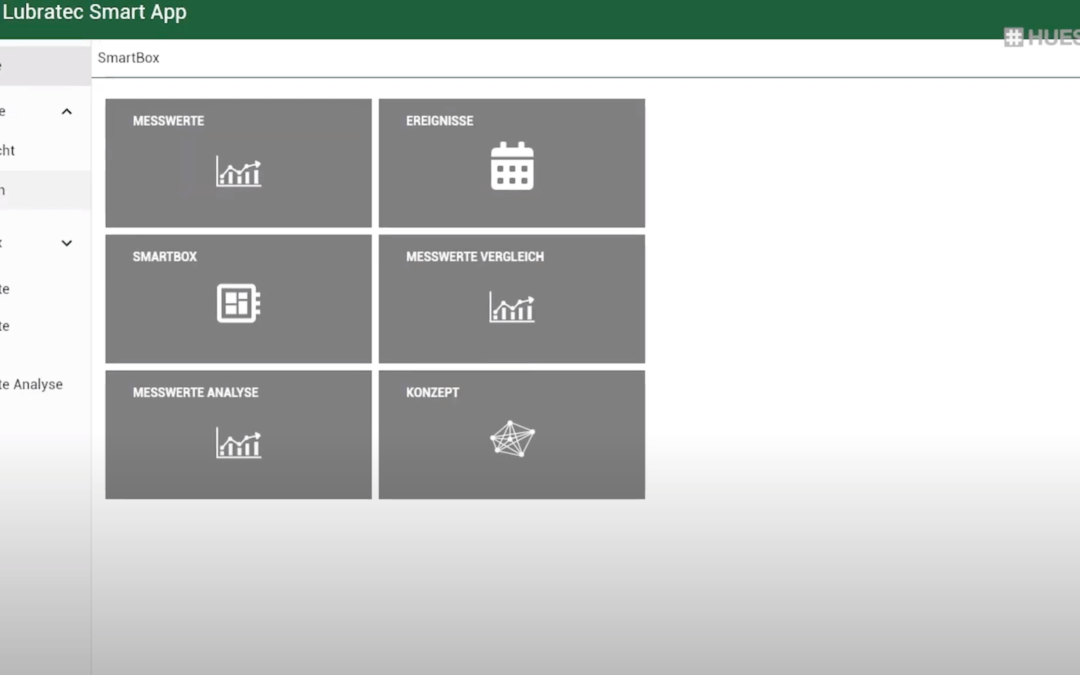
Task: Click the device icon in the SMARTBOX tile
Action: [238, 303]
